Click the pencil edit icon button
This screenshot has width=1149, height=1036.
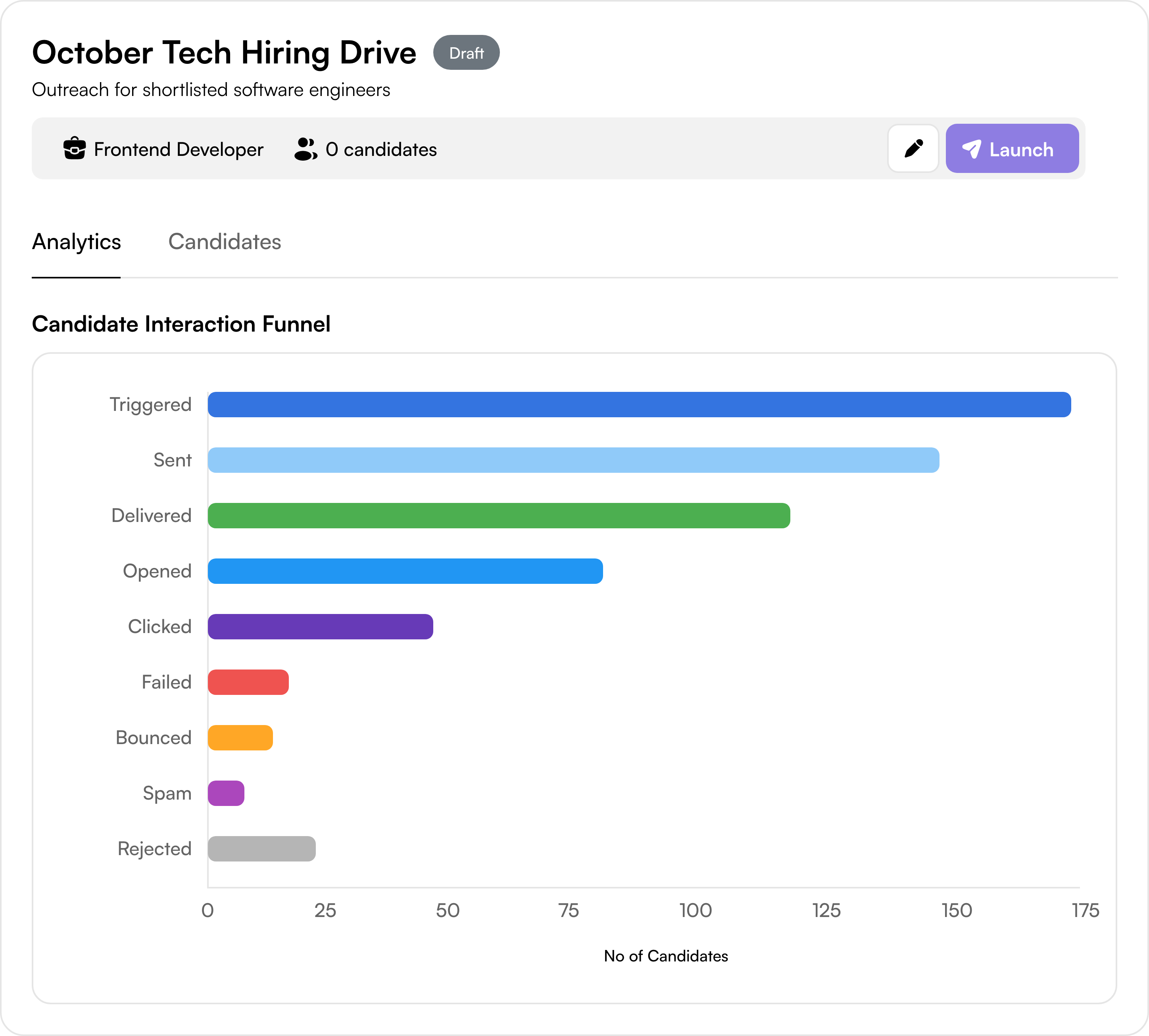913,149
